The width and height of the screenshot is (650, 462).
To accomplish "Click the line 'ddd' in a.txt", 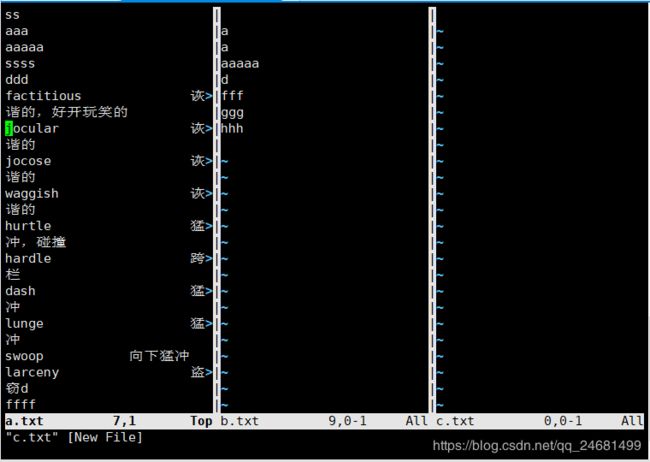I will pyautogui.click(x=17, y=80).
